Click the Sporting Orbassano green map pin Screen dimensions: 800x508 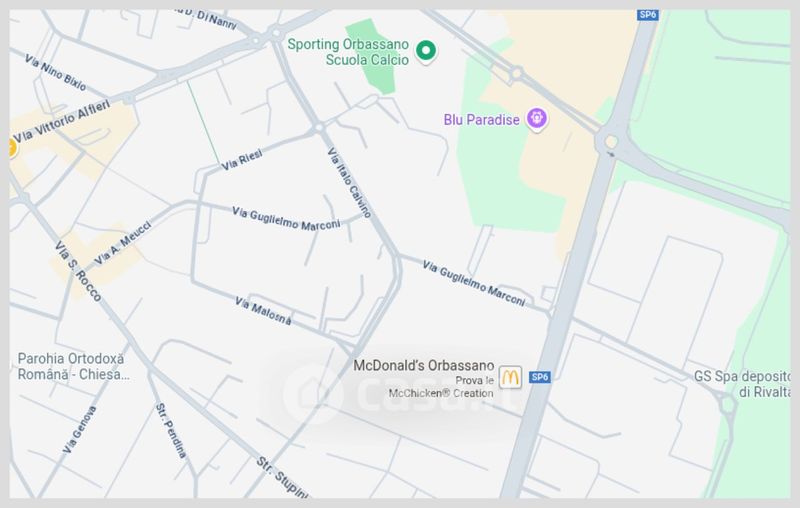(426, 51)
